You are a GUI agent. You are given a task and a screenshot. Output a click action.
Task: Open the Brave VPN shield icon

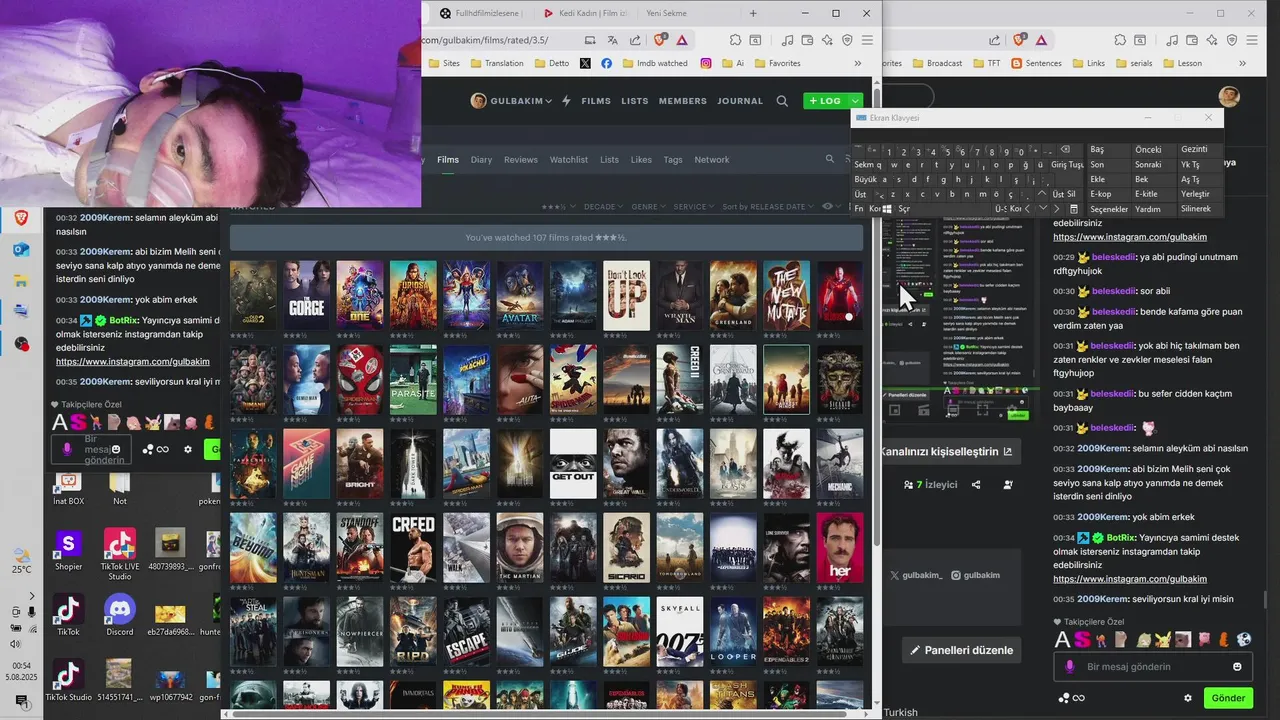[847, 40]
